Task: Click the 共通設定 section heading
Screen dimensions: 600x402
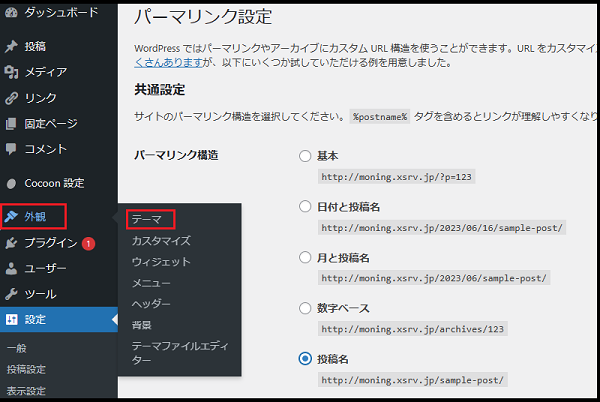Action: pos(160,90)
